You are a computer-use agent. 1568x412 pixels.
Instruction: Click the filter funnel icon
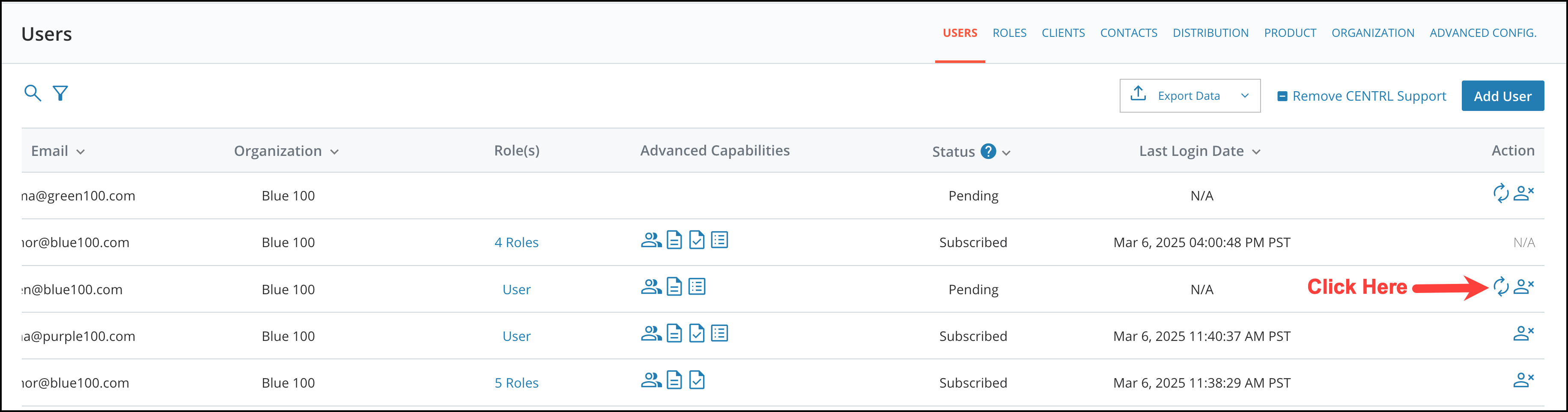[x=60, y=93]
